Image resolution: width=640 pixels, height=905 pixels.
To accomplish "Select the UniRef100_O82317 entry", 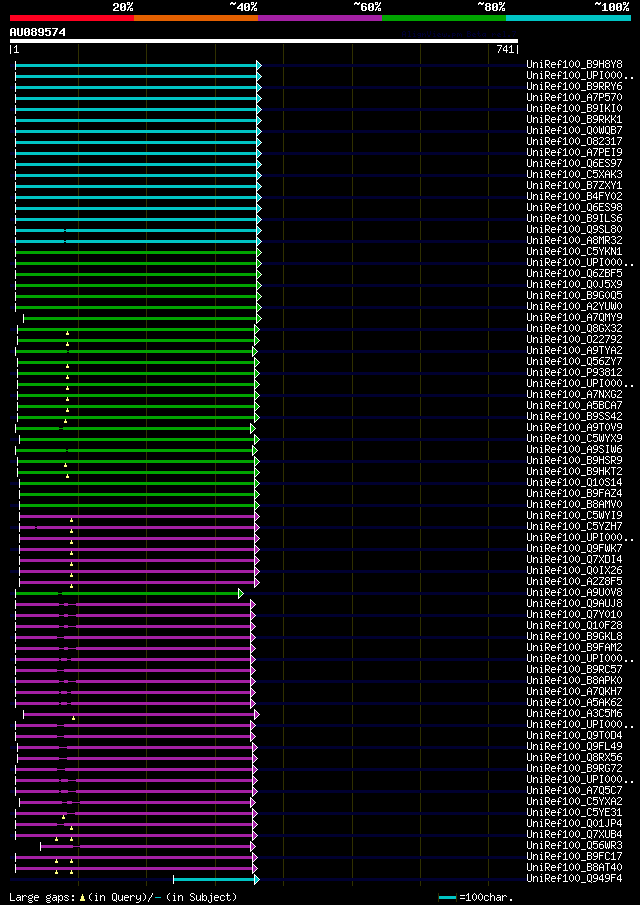I will 574,141.
